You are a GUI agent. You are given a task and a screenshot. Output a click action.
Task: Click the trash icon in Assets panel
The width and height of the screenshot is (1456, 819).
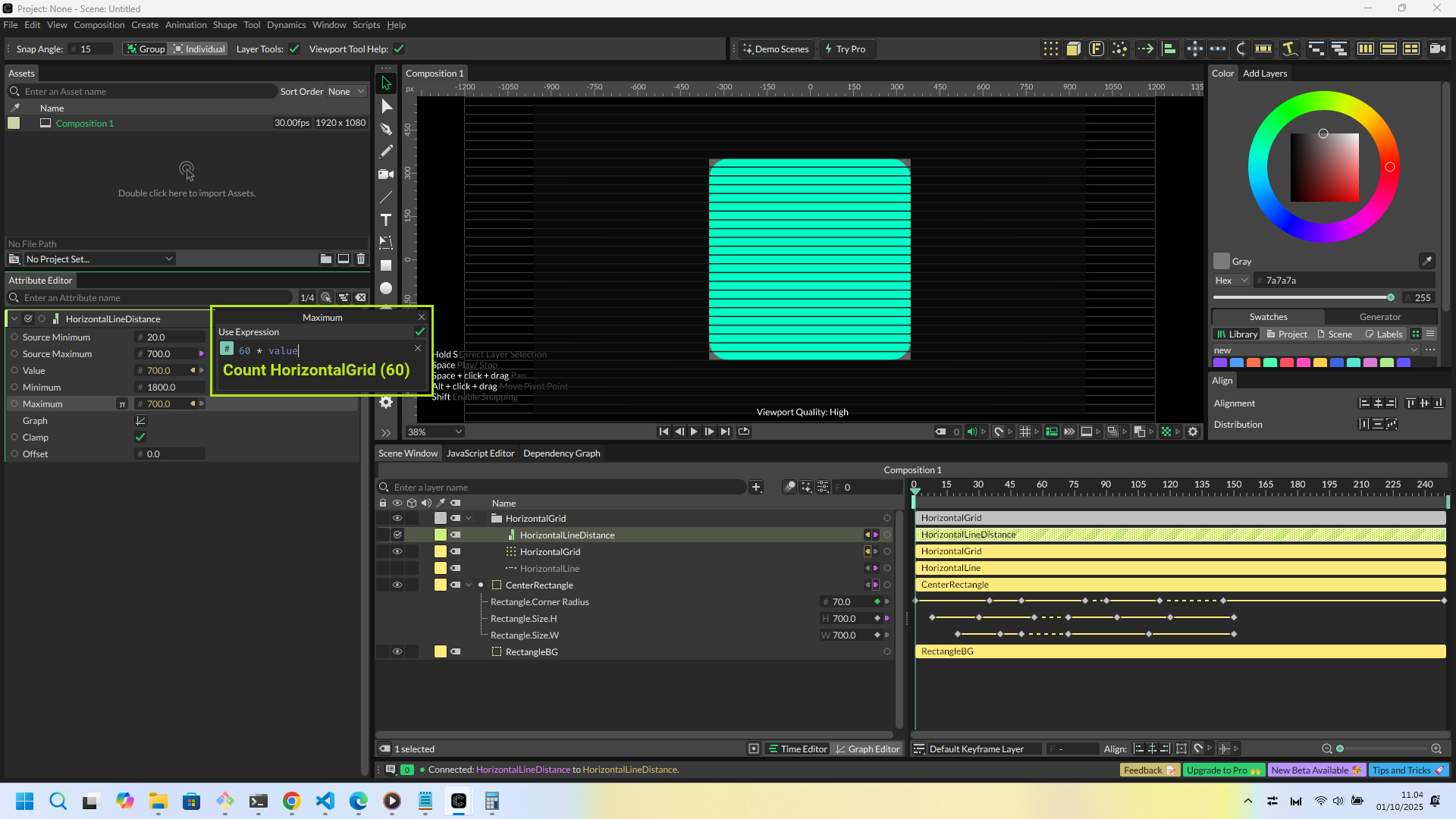361,259
